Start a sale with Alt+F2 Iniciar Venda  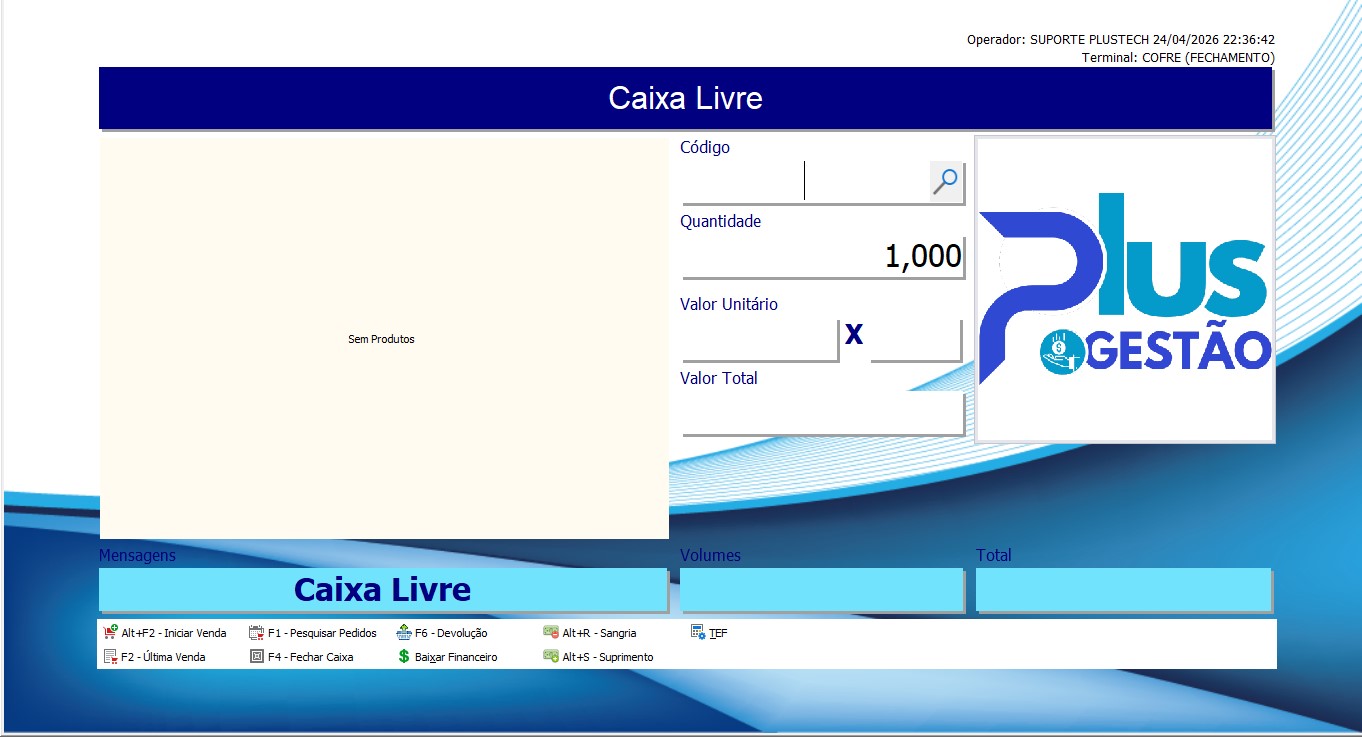click(x=165, y=633)
